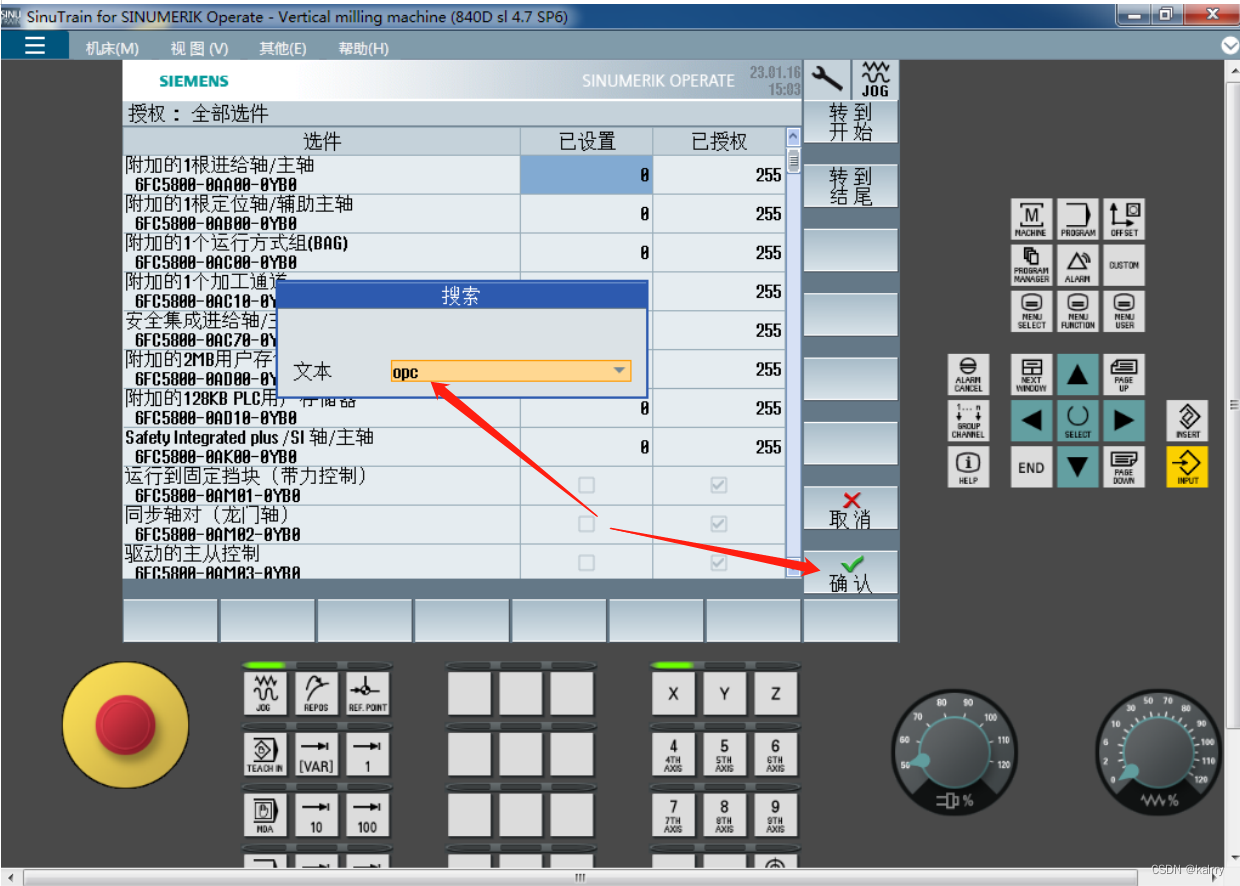Click the wrench setup icon in HMI header
The width and height of the screenshot is (1240, 886).
[827, 79]
